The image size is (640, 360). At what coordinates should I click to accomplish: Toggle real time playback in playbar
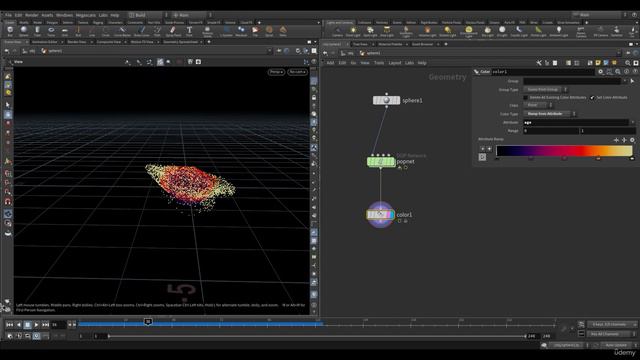(36, 336)
